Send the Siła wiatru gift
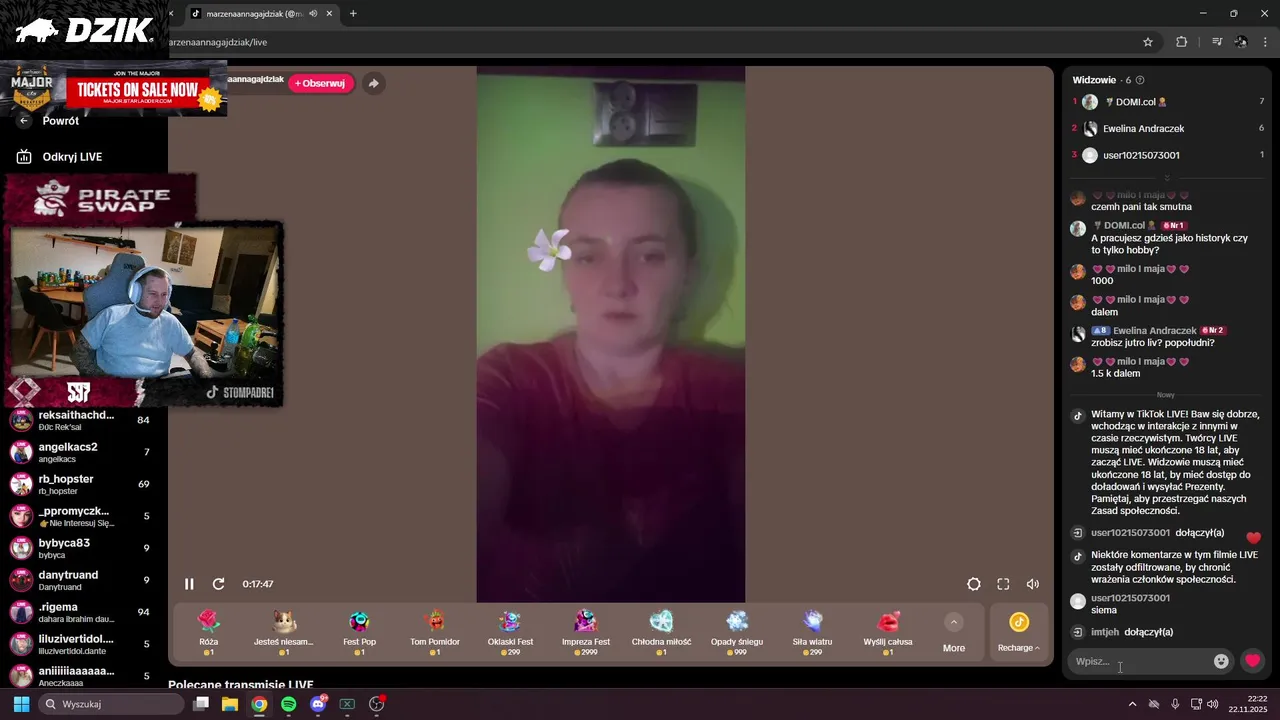Image resolution: width=1280 pixels, height=720 pixels. pyautogui.click(x=813, y=632)
